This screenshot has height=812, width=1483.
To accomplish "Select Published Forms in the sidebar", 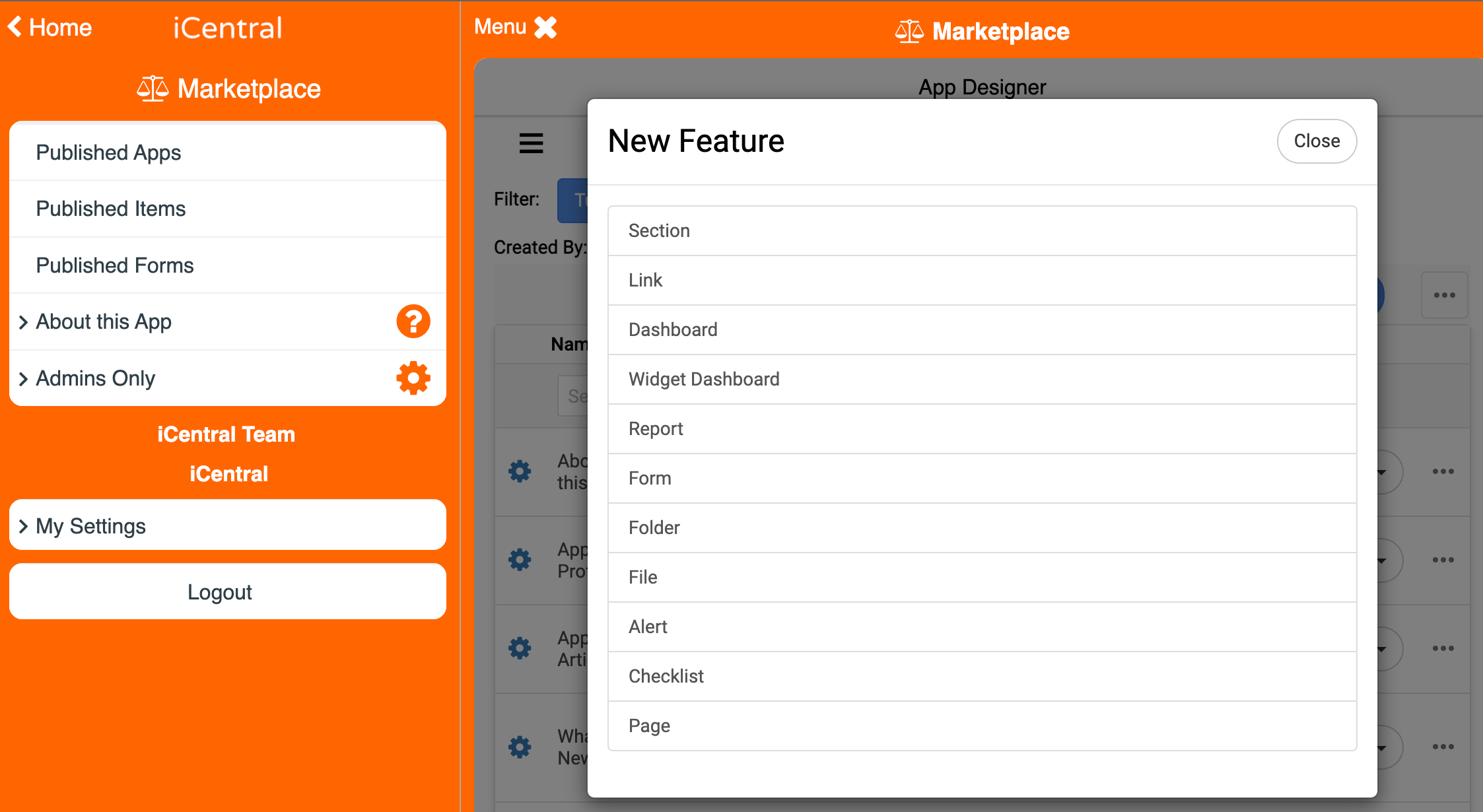I will 114,265.
